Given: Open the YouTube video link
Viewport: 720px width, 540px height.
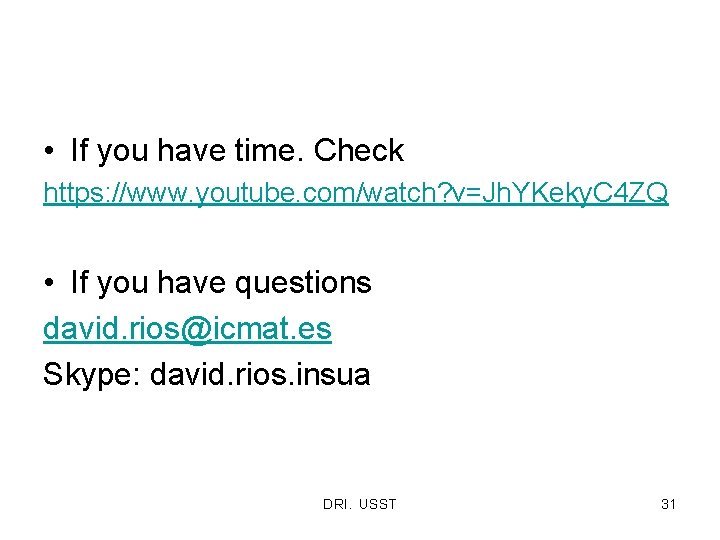Looking at the screenshot, I should 355,194.
